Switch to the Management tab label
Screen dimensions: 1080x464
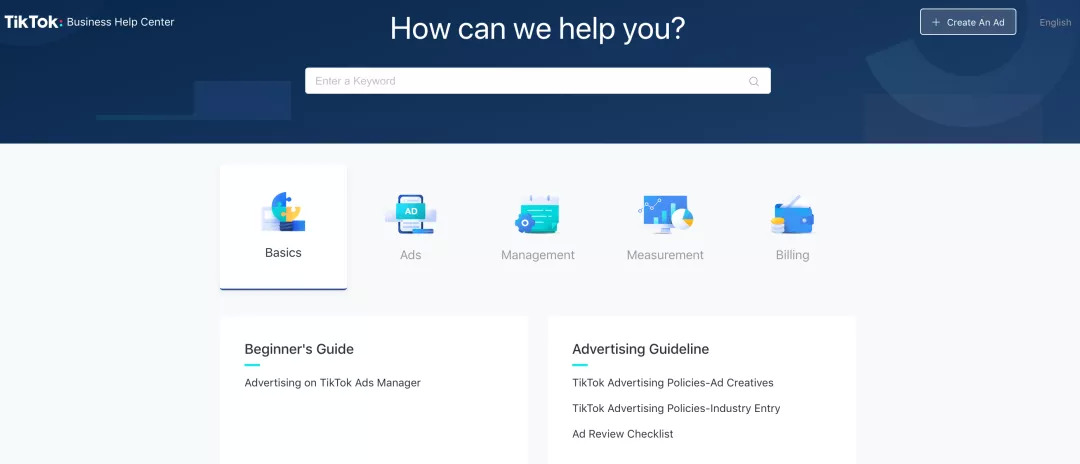click(538, 255)
